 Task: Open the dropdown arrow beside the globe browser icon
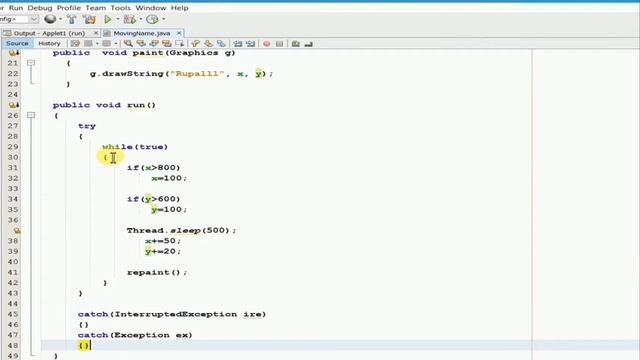coord(60,19)
